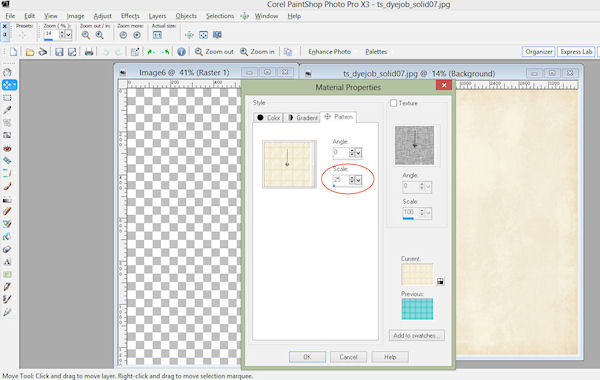This screenshot has width=600, height=380.
Task: Select the Move tool in the tools toolbar
Action: (x=9, y=85)
